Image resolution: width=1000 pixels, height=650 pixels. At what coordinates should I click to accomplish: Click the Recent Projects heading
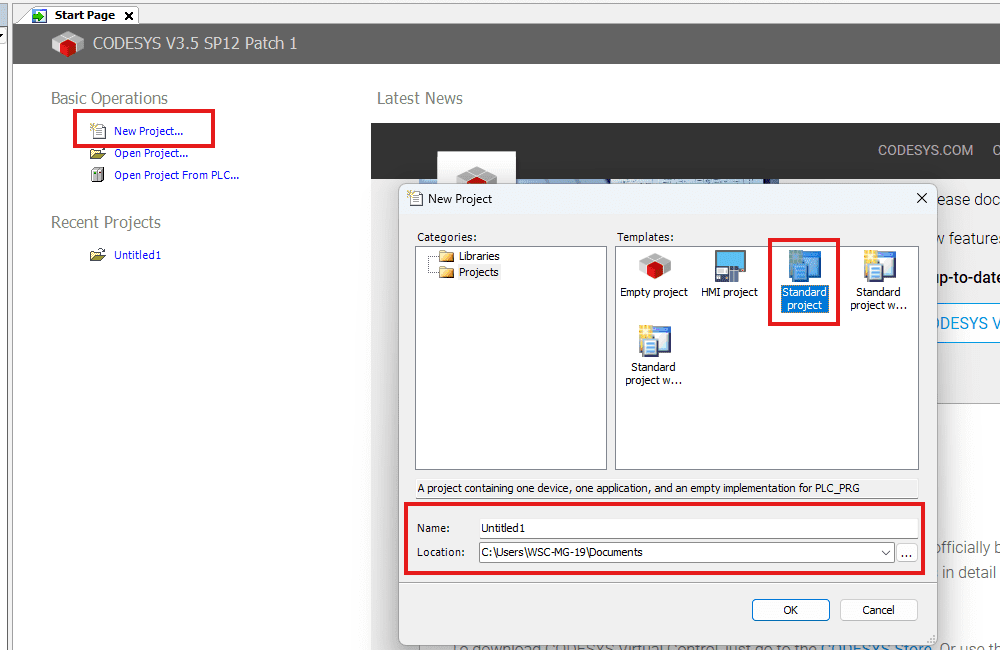point(106,223)
